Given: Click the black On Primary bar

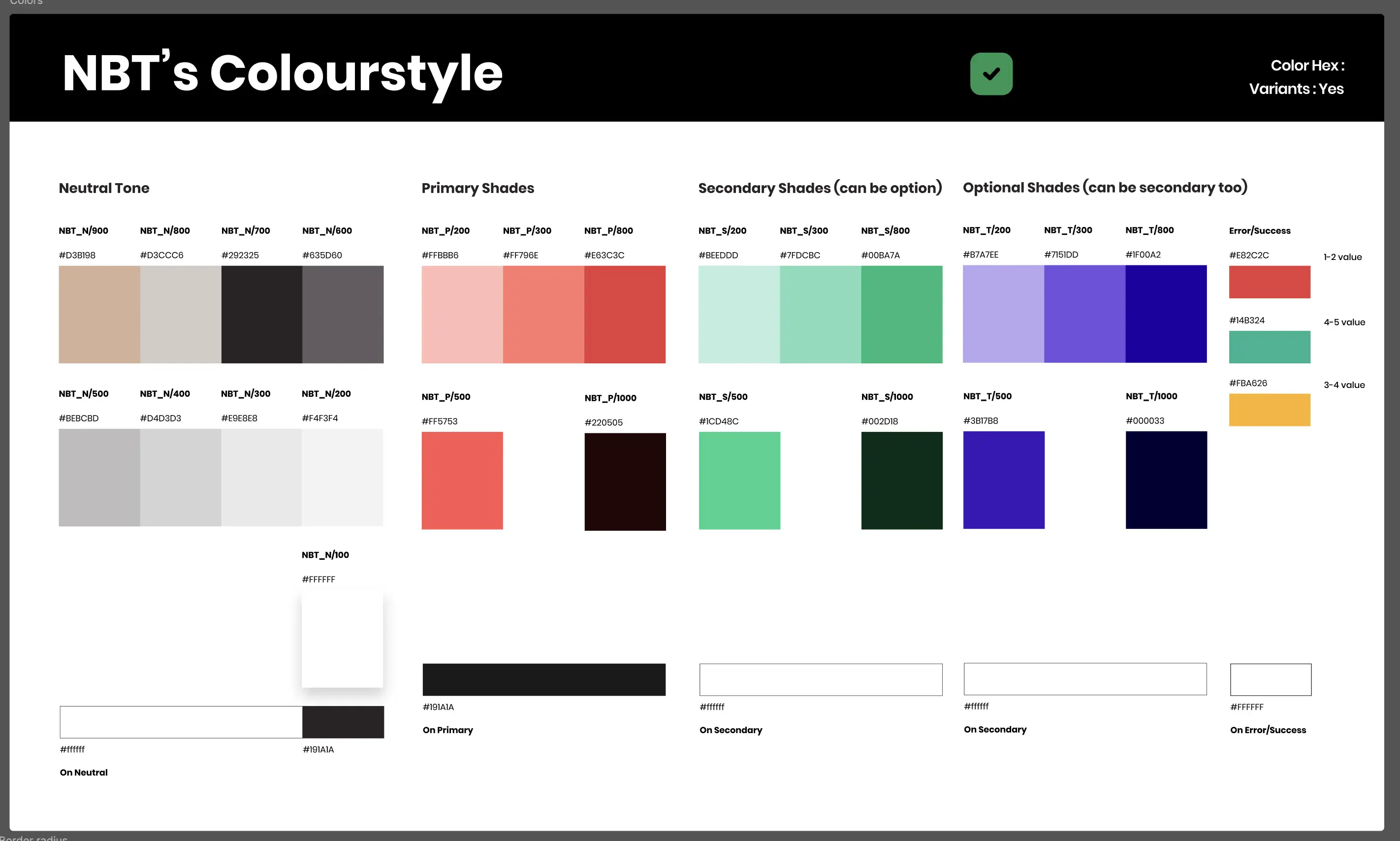Looking at the screenshot, I should click(544, 679).
